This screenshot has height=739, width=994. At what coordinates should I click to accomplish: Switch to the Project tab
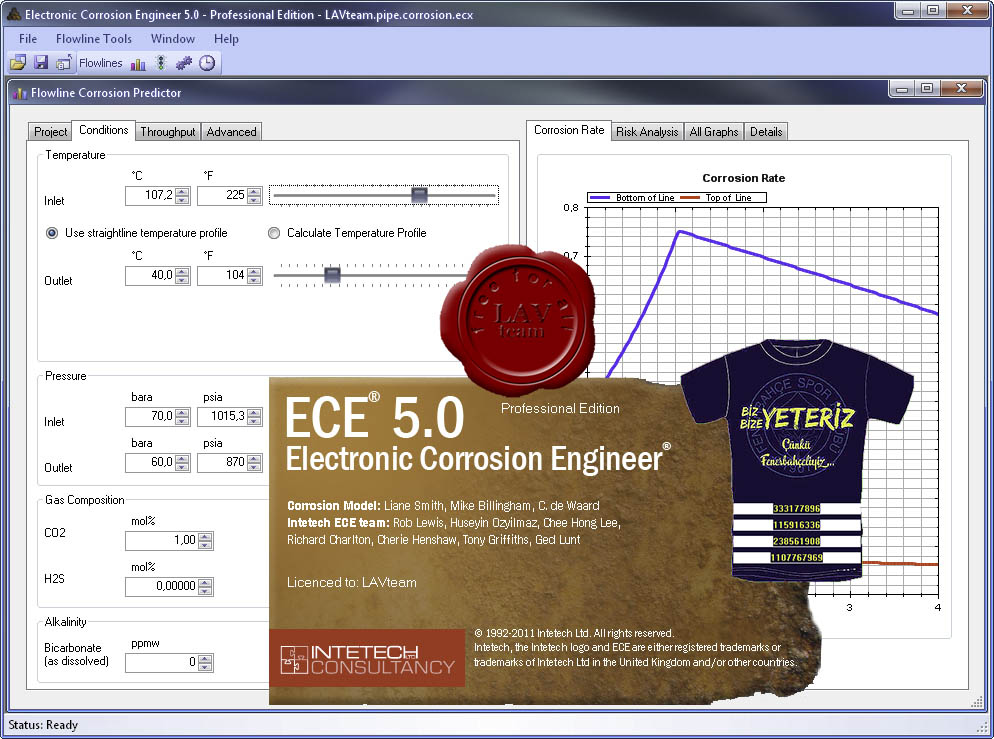(50, 131)
